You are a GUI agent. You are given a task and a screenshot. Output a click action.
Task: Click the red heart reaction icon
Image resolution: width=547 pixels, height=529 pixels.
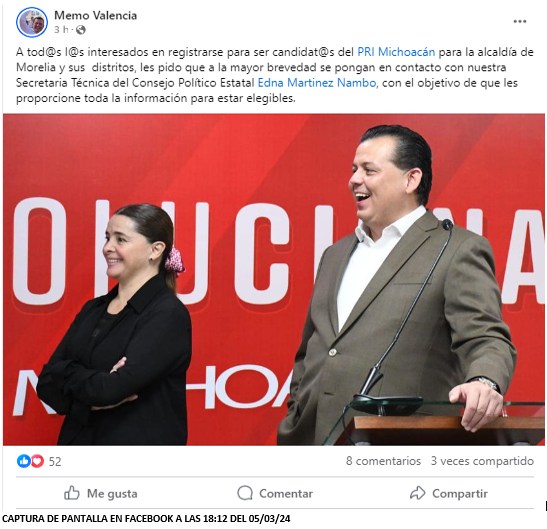tap(37, 461)
